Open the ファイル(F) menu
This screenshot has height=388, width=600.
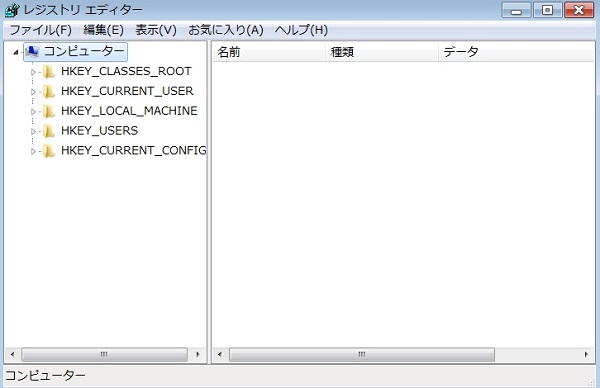point(41,30)
